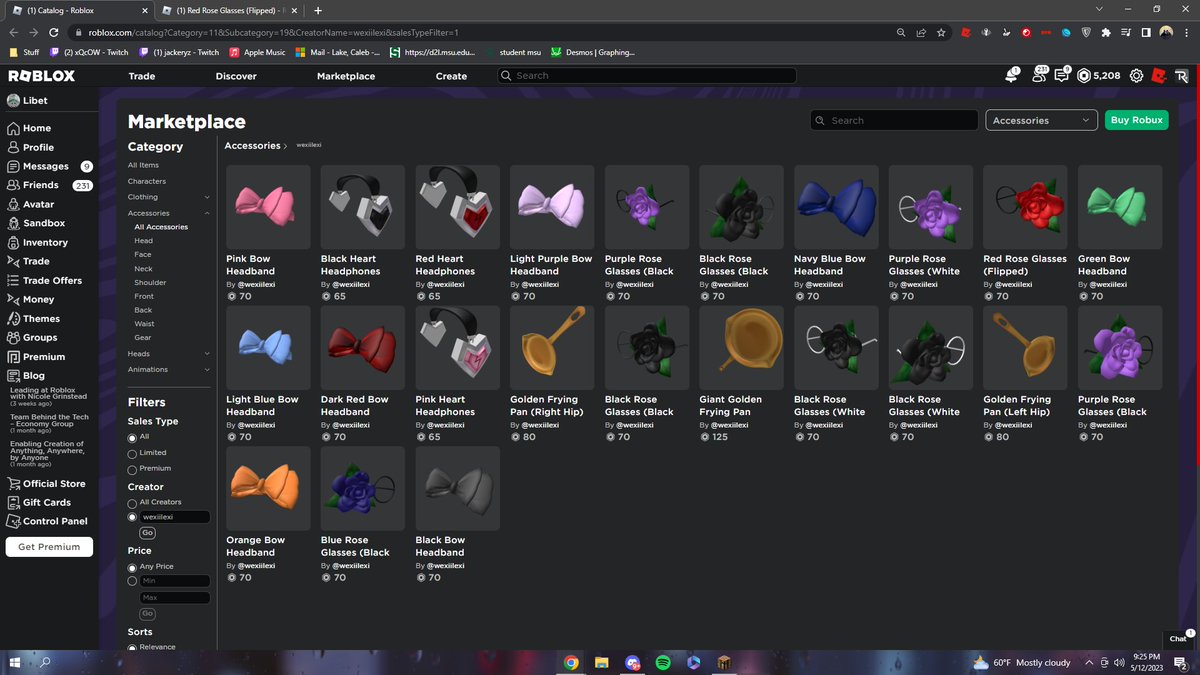Open the Robux balance icon showing 5,208
Viewport: 1200px width, 675px height.
(x=1084, y=76)
